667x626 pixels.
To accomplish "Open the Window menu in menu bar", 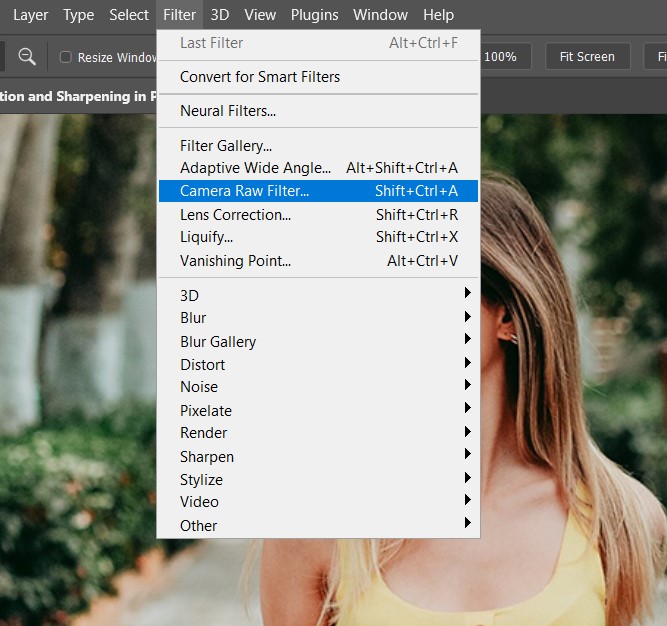I will point(380,15).
